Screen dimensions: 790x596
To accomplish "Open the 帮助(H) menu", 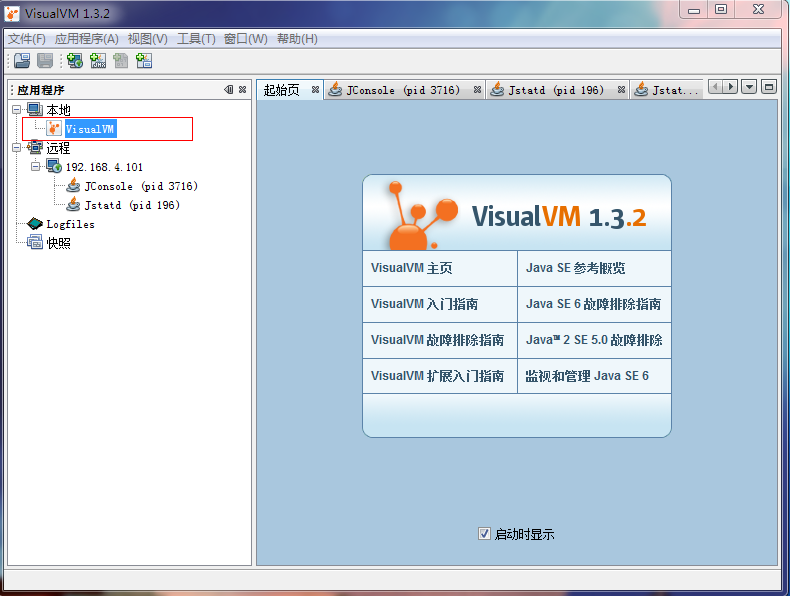I will coord(297,39).
